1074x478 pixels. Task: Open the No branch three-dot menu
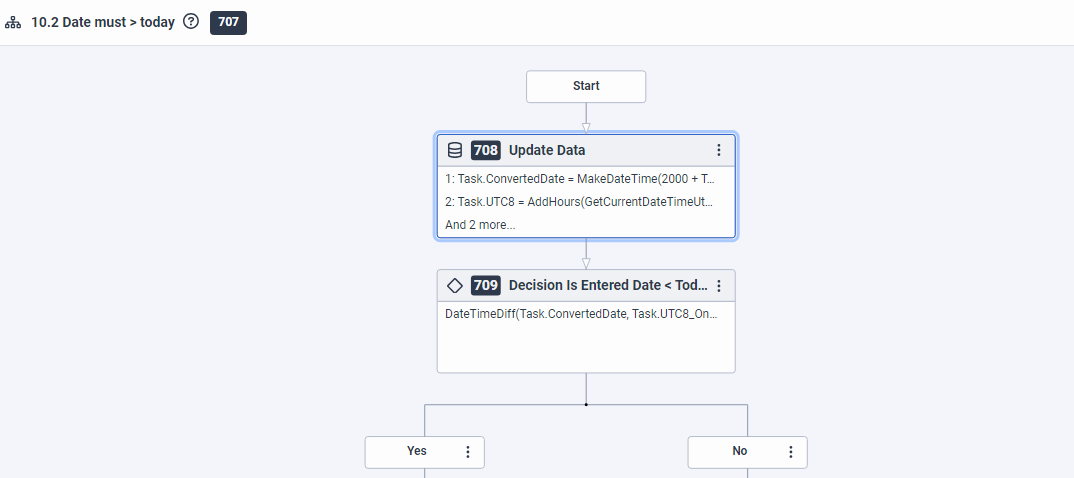(x=790, y=452)
